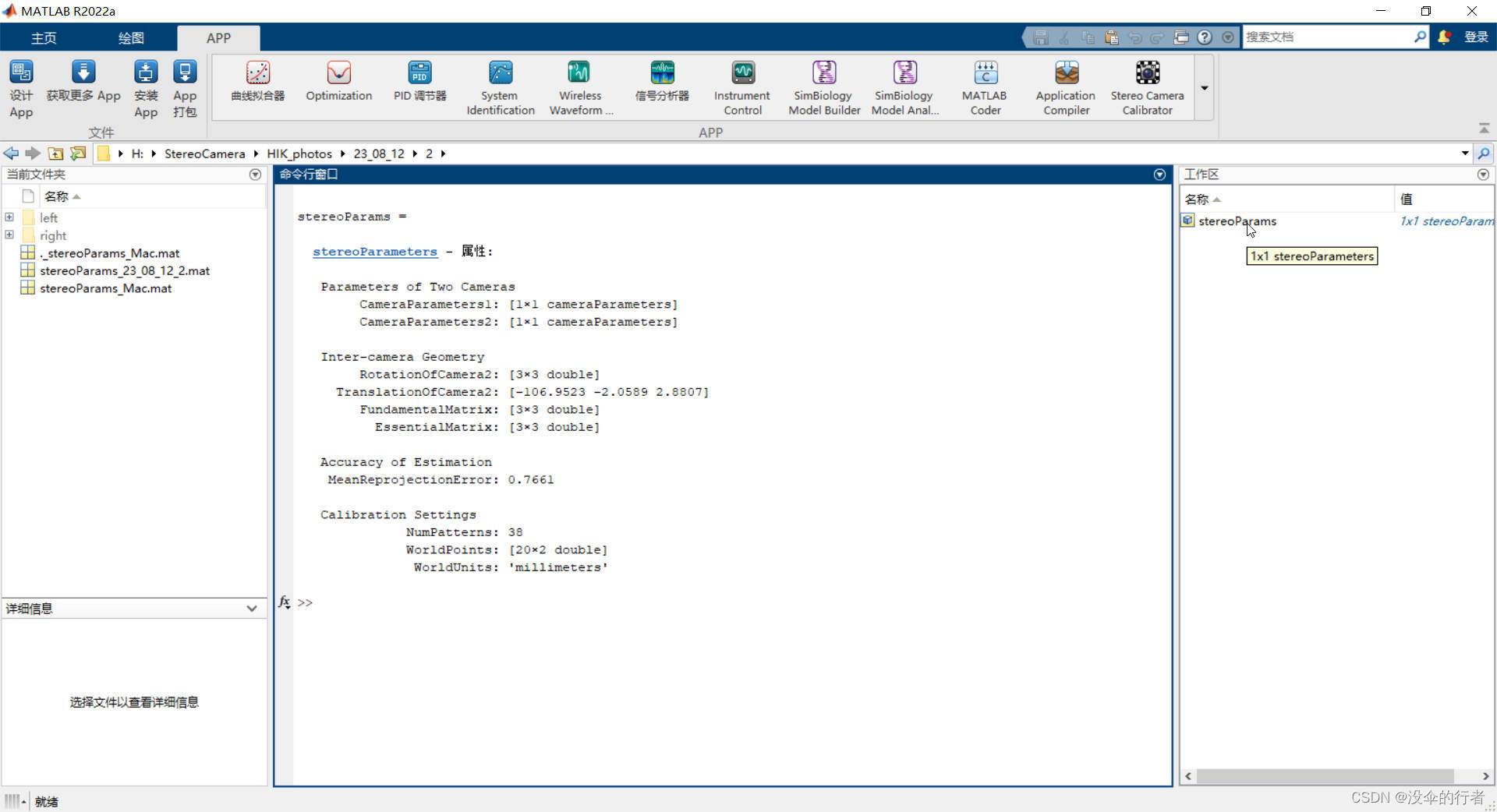The image size is (1497, 812).
Task: Open the Command Window actions menu
Action: tap(1159, 175)
